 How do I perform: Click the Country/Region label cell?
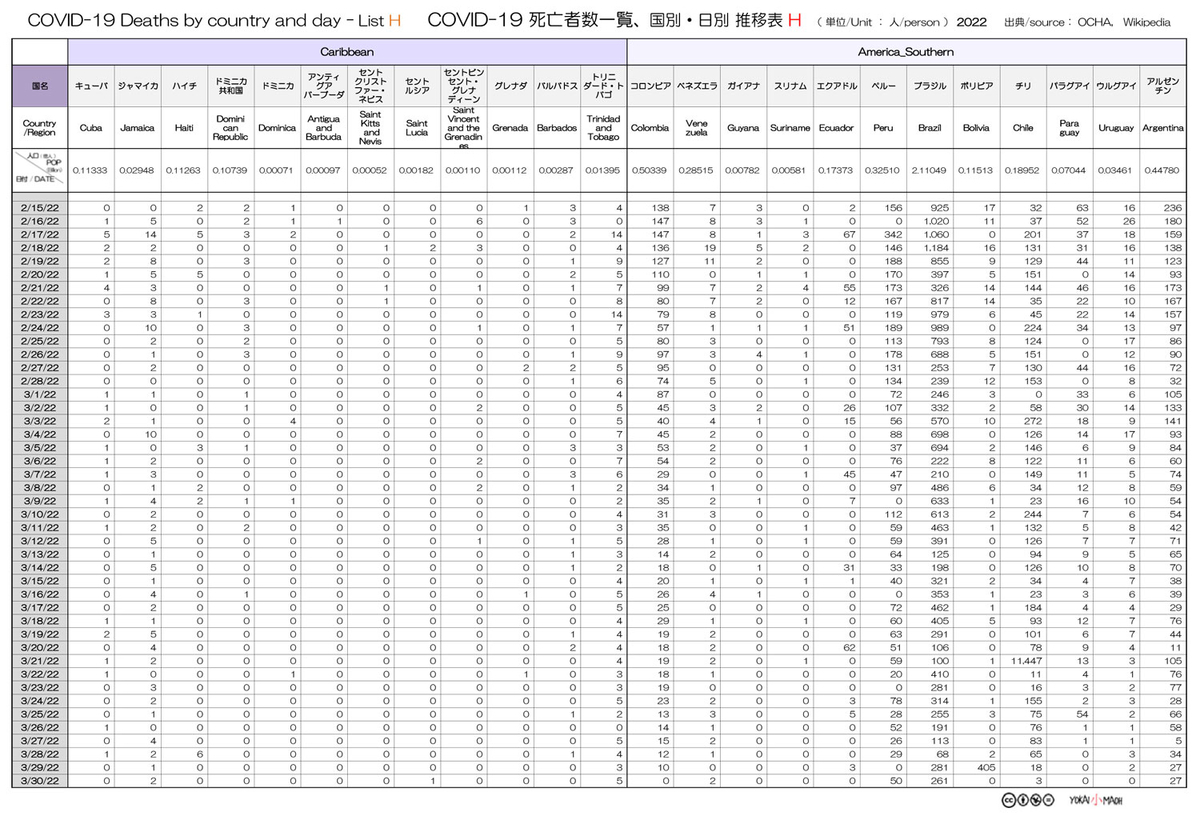point(41,128)
